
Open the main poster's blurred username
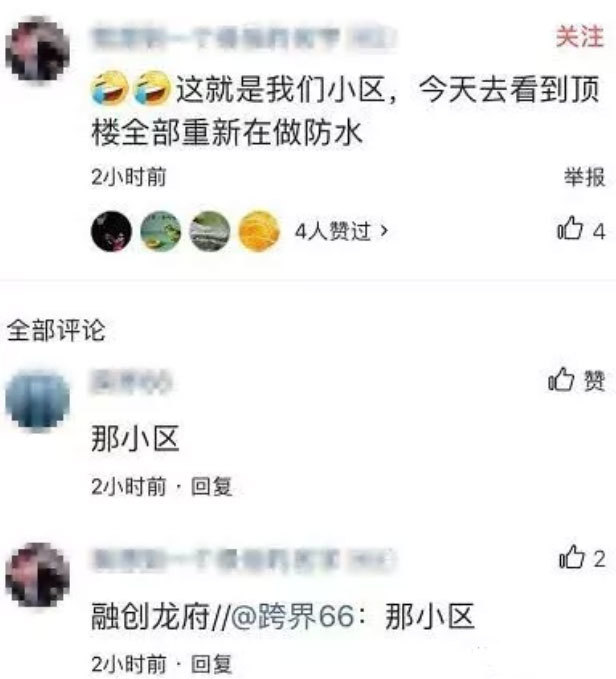243,38
